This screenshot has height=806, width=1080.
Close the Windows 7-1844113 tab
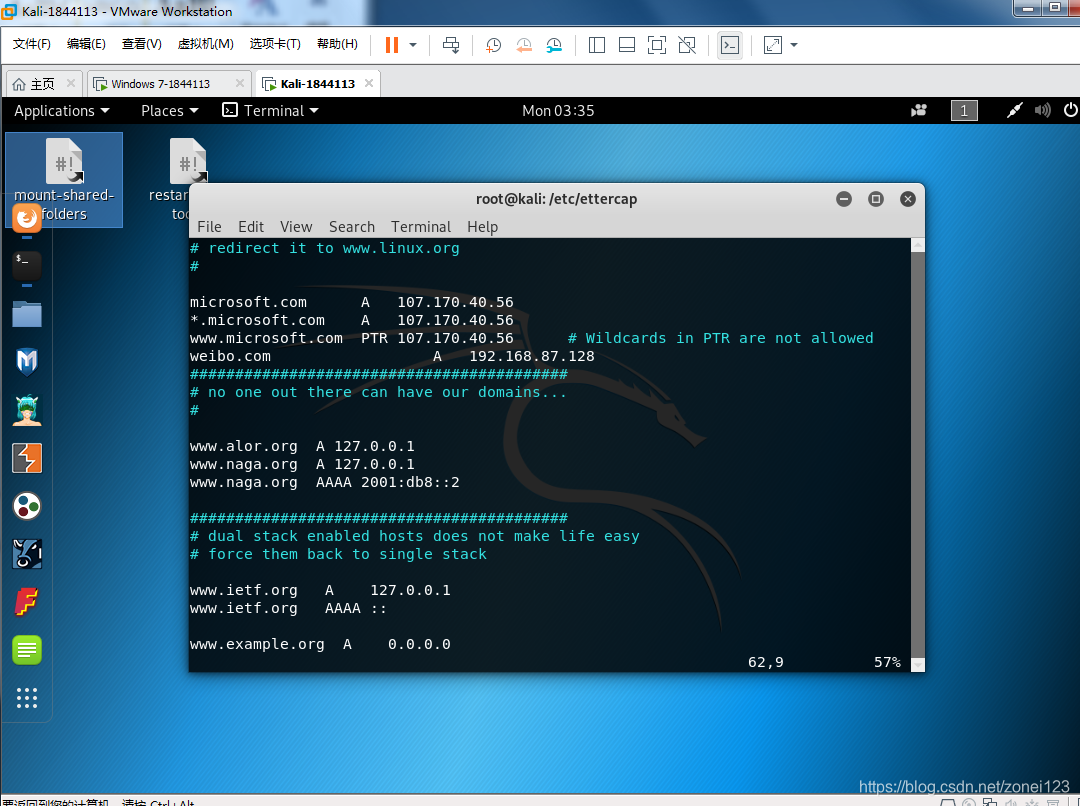pyautogui.click(x=240, y=83)
